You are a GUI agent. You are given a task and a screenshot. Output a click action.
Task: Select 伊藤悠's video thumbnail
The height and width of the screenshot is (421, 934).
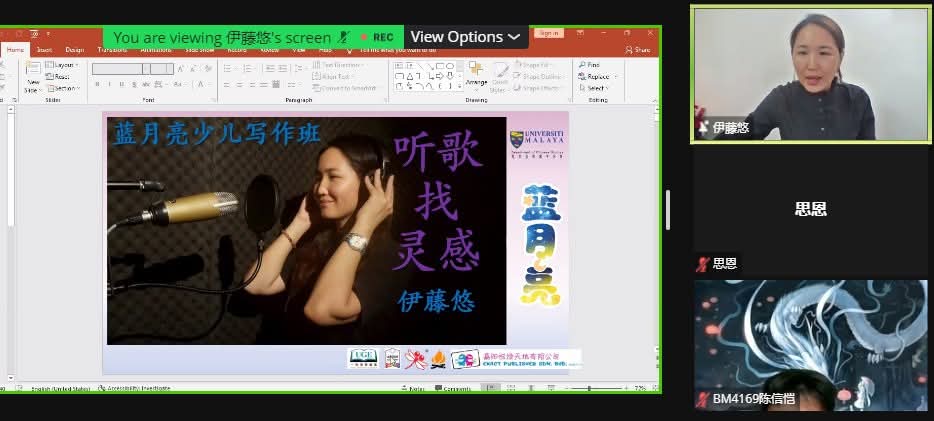(811, 74)
